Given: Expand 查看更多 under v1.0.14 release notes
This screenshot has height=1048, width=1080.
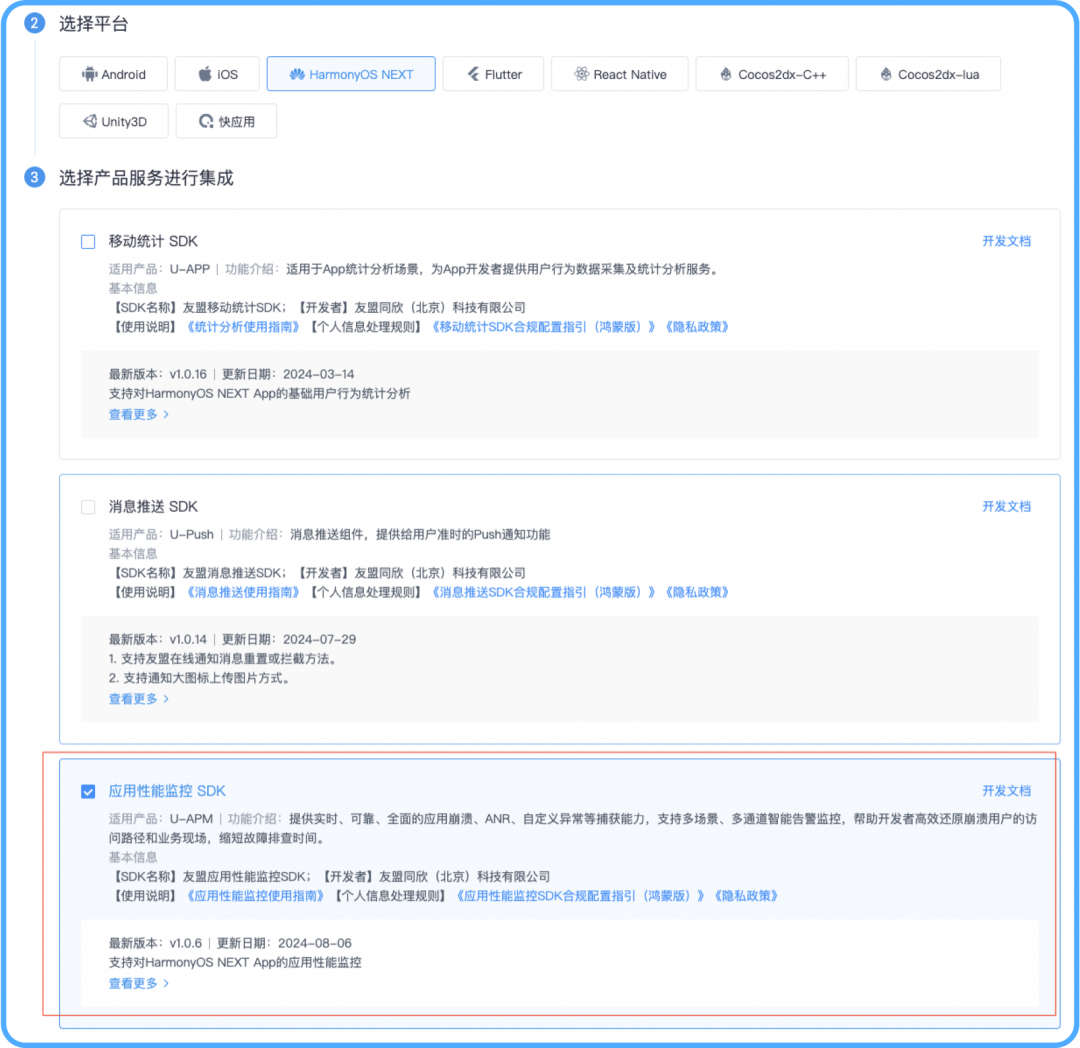Looking at the screenshot, I should [138, 700].
